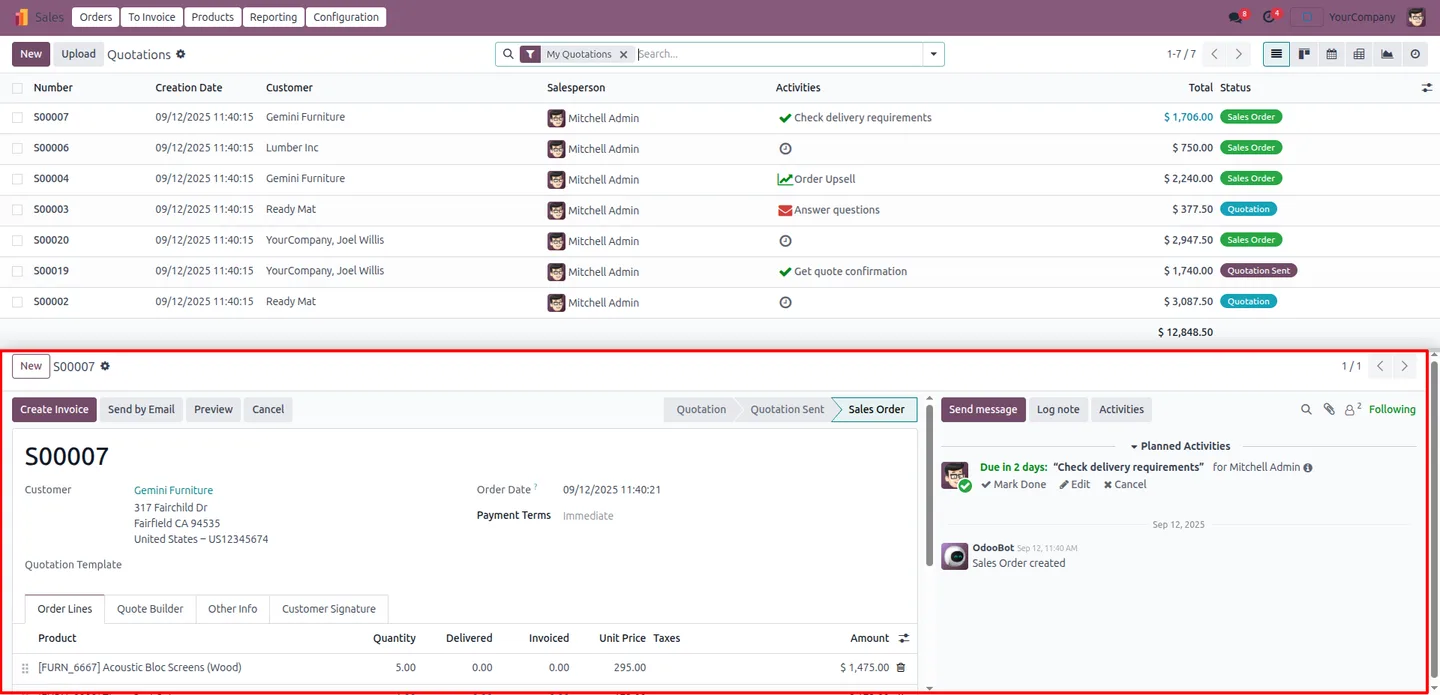
Task: Show activity info icon beside Mitchell Admin
Action: [1308, 467]
